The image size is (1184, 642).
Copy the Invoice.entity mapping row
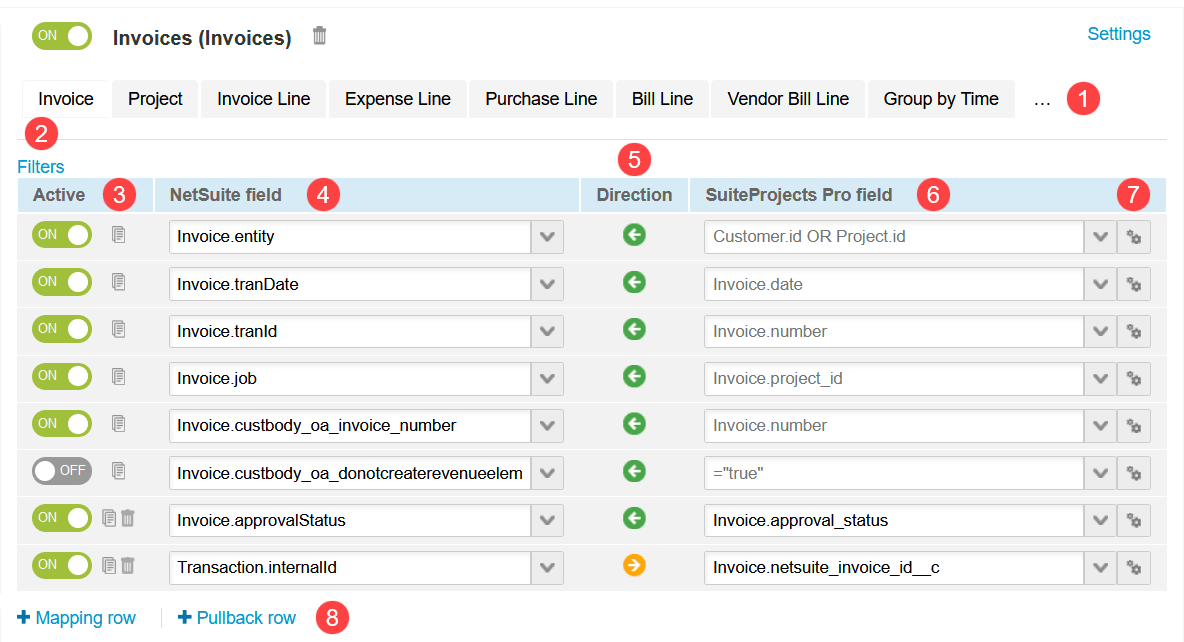(x=119, y=235)
